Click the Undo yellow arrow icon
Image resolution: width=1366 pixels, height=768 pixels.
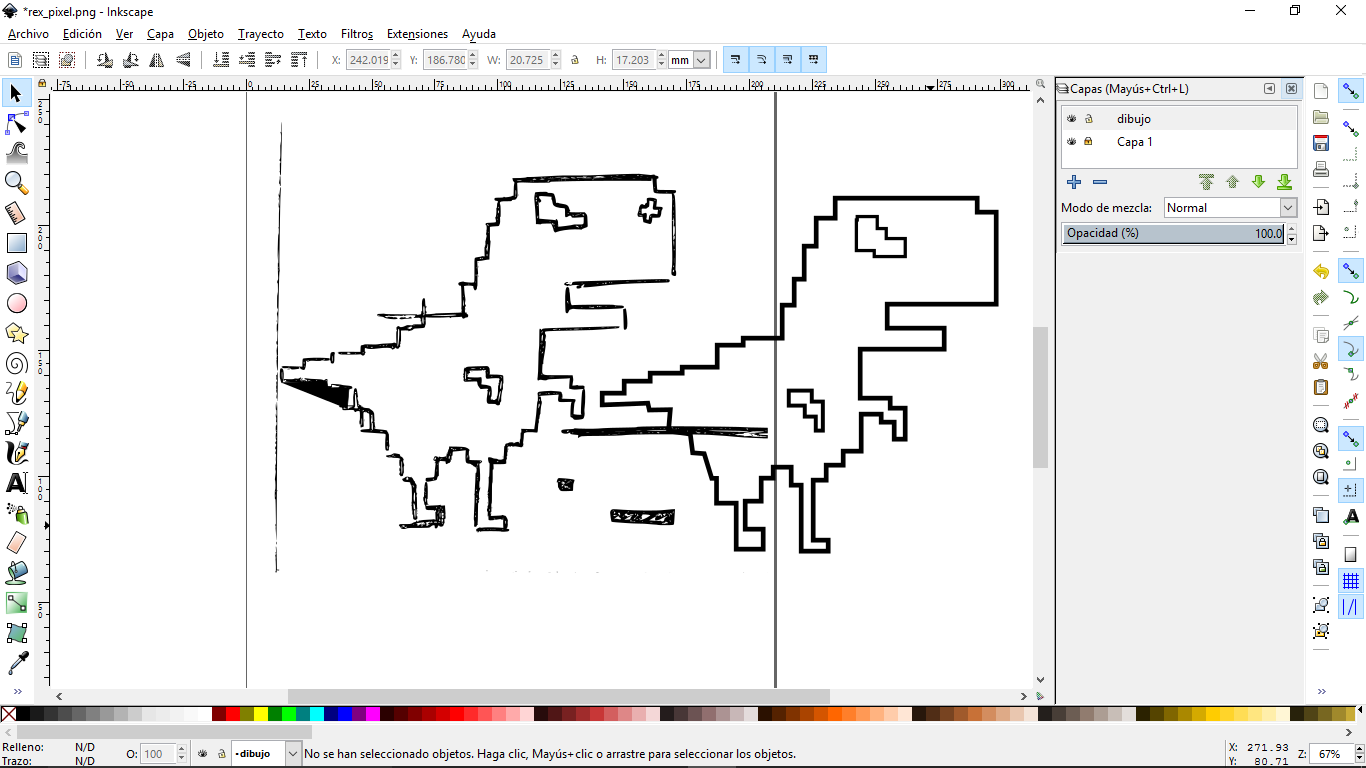pyautogui.click(x=1321, y=271)
